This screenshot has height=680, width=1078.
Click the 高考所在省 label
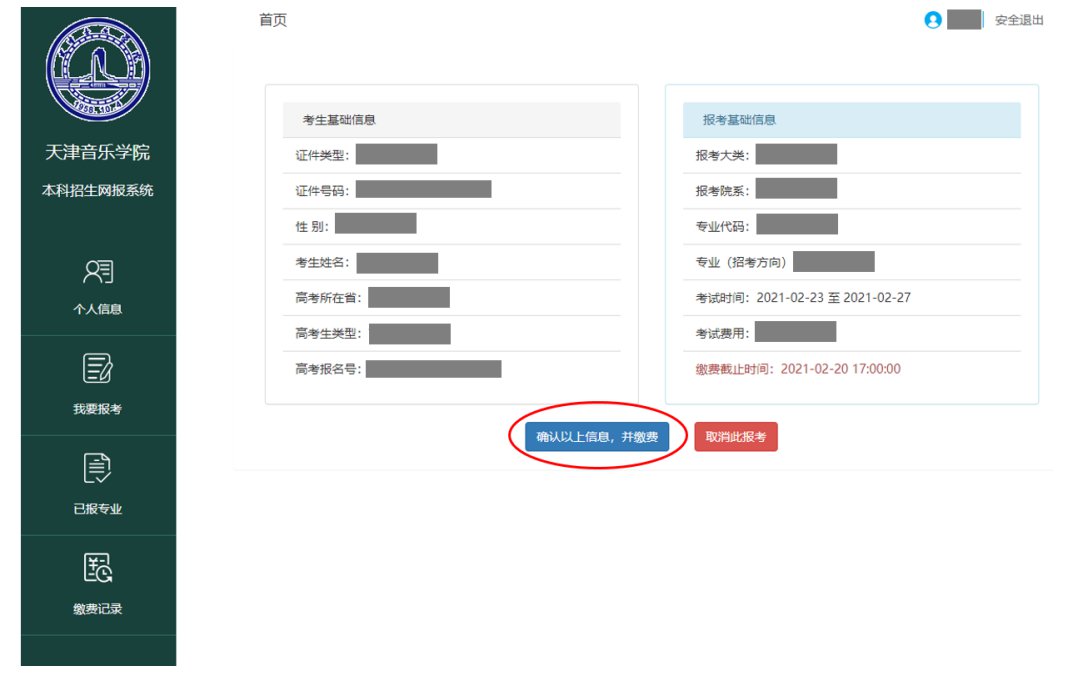[x=329, y=298]
